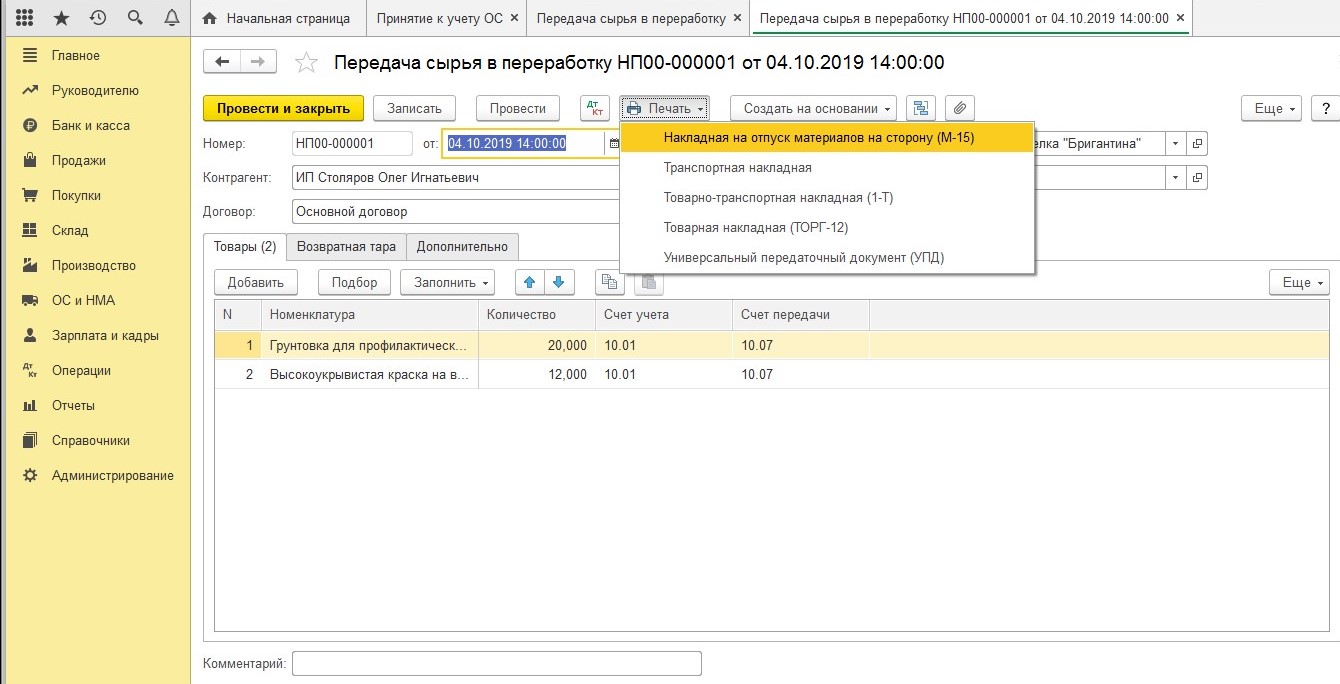
Task: Select Товарная накладная (ТОРГ-12) from the print menu
Action: point(755,228)
